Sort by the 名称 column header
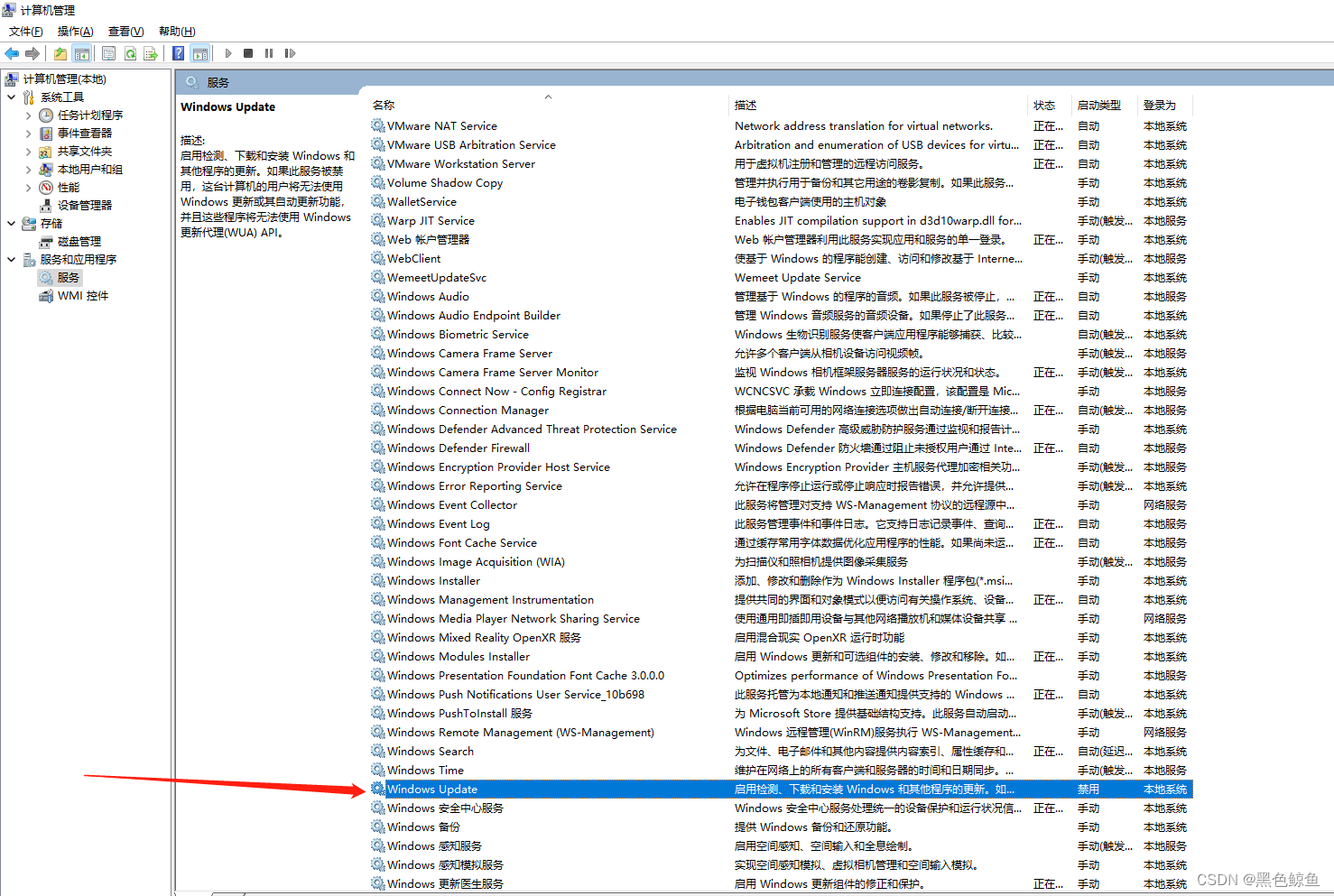 tap(384, 106)
